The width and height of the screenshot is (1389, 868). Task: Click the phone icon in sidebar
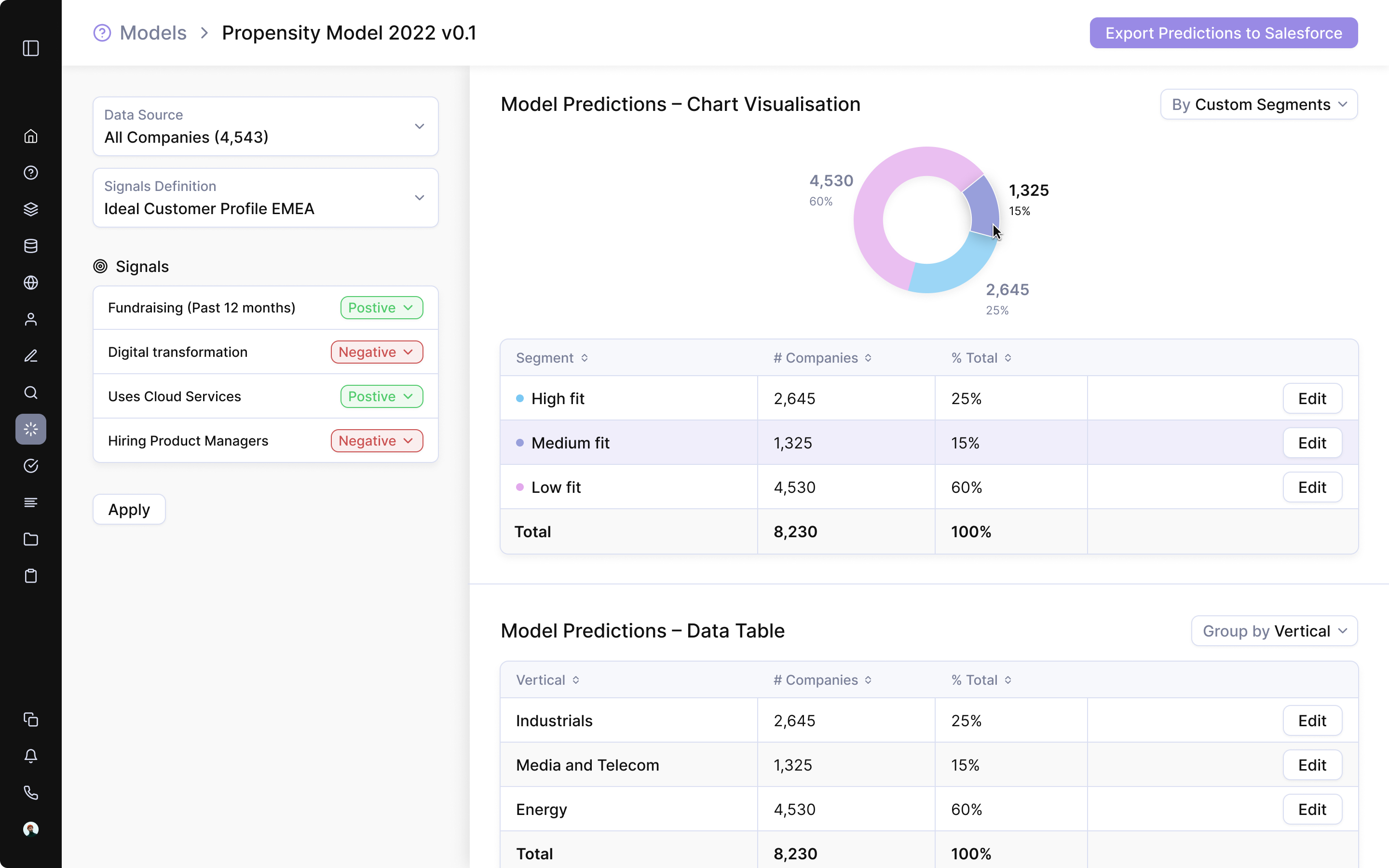click(x=31, y=793)
